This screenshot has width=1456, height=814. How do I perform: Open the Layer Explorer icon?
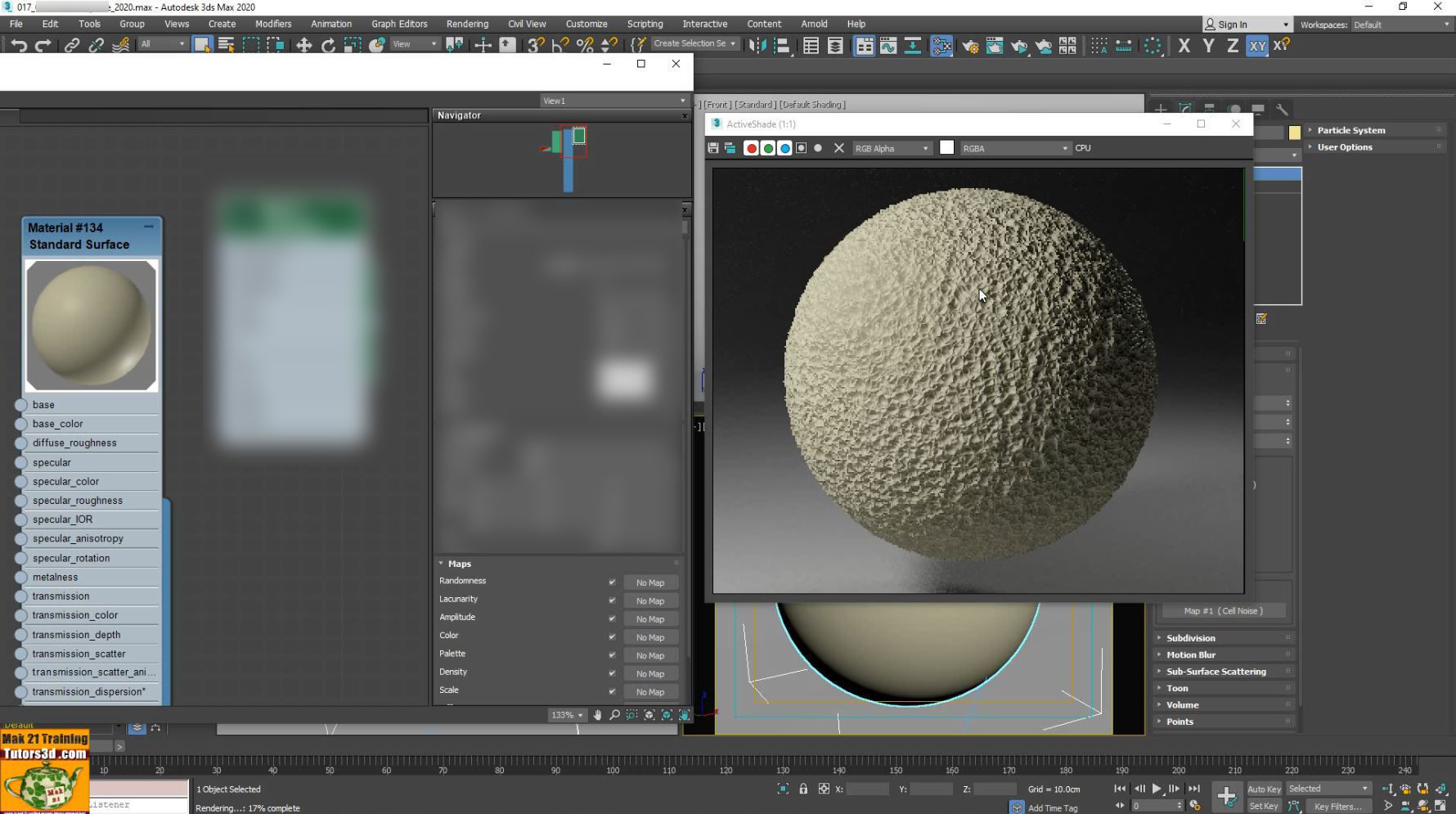click(834, 46)
